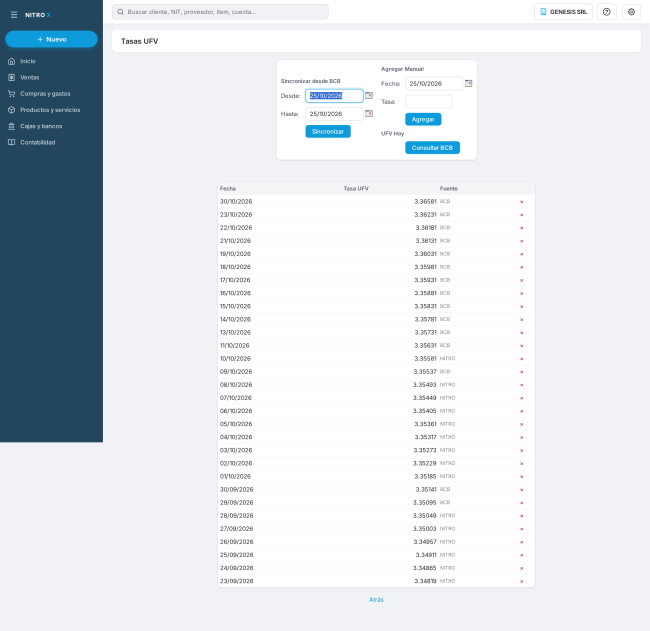Select the rate value 3.36581
650x631 pixels.
[425, 201]
